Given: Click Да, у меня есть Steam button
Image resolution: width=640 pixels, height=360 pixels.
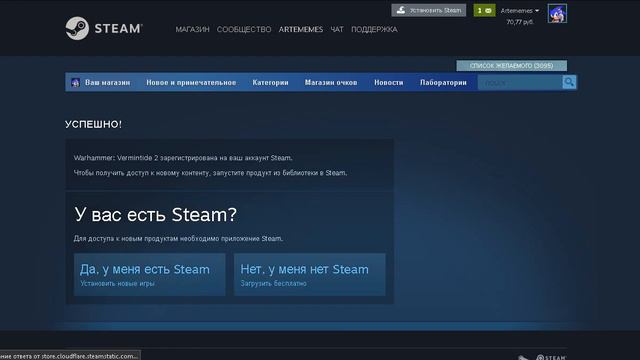Looking at the screenshot, I should pos(149,274).
